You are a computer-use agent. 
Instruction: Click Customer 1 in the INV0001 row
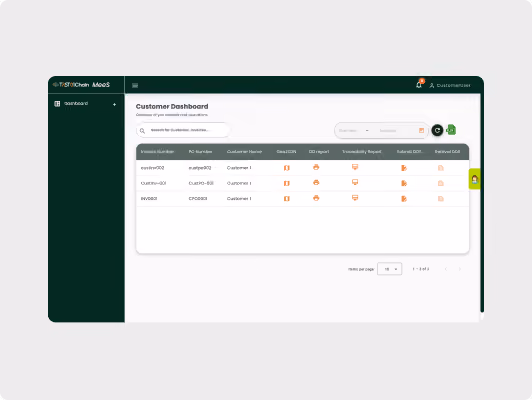239,198
